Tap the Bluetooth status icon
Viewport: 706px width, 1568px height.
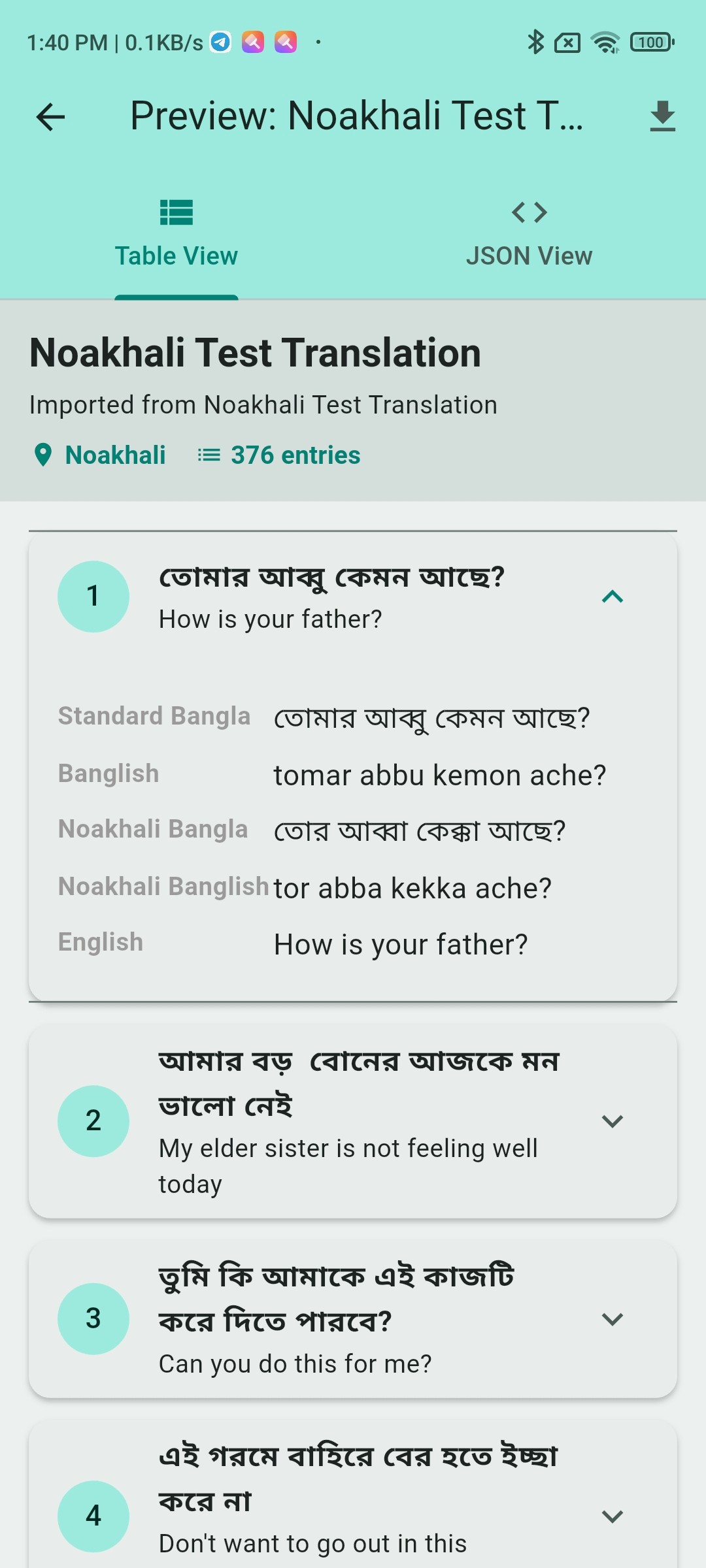(x=535, y=42)
